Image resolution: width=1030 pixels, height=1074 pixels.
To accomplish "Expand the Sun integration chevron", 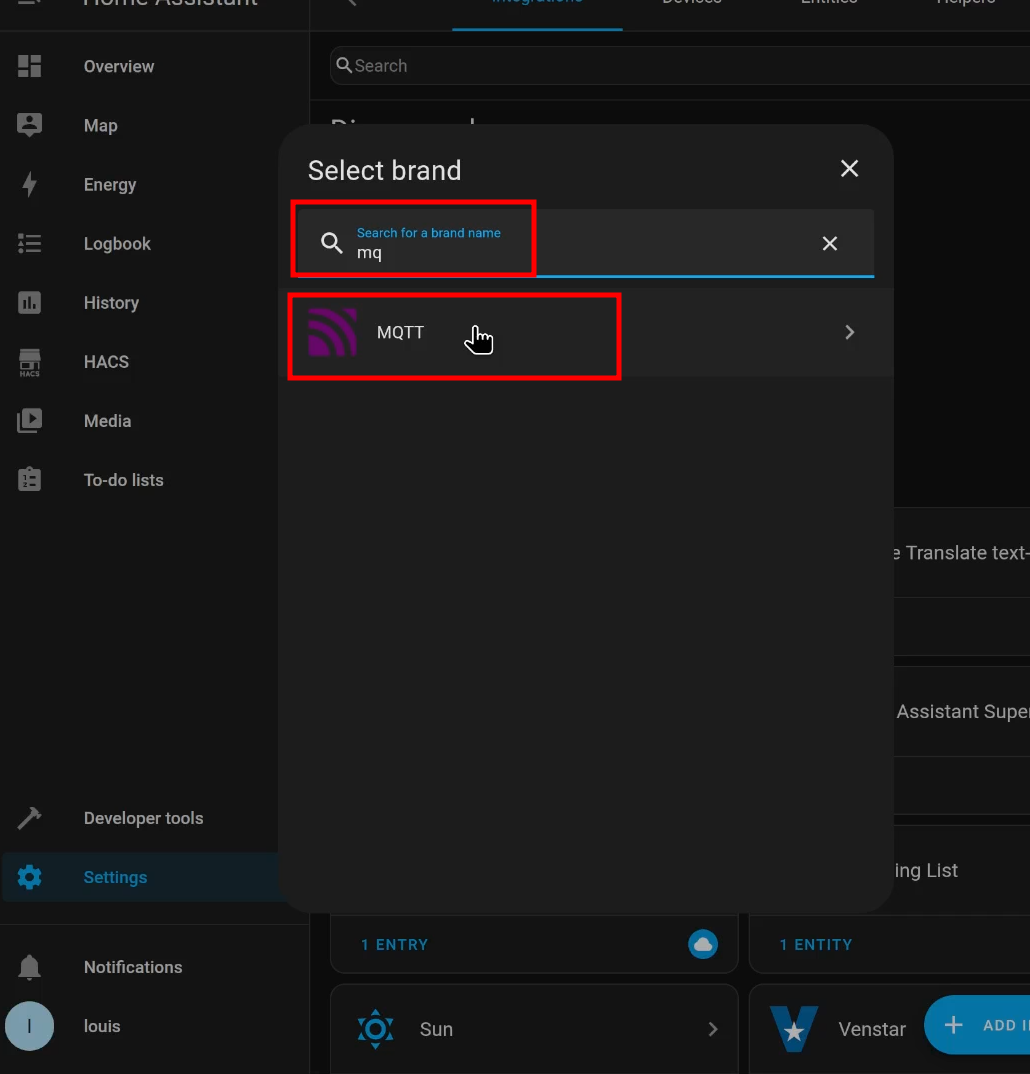I will click(713, 1029).
